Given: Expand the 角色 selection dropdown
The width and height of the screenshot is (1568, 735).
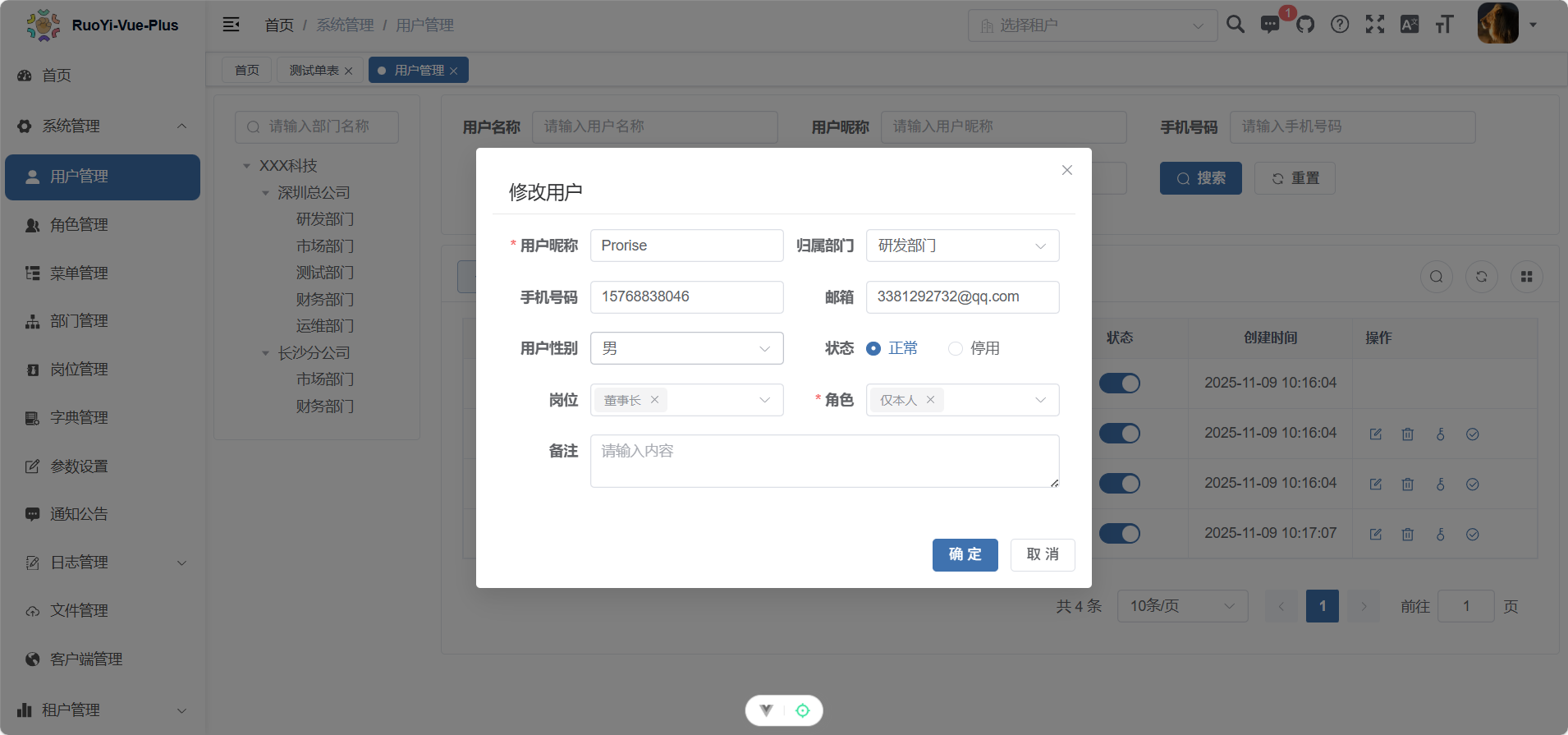Looking at the screenshot, I should click(1039, 400).
